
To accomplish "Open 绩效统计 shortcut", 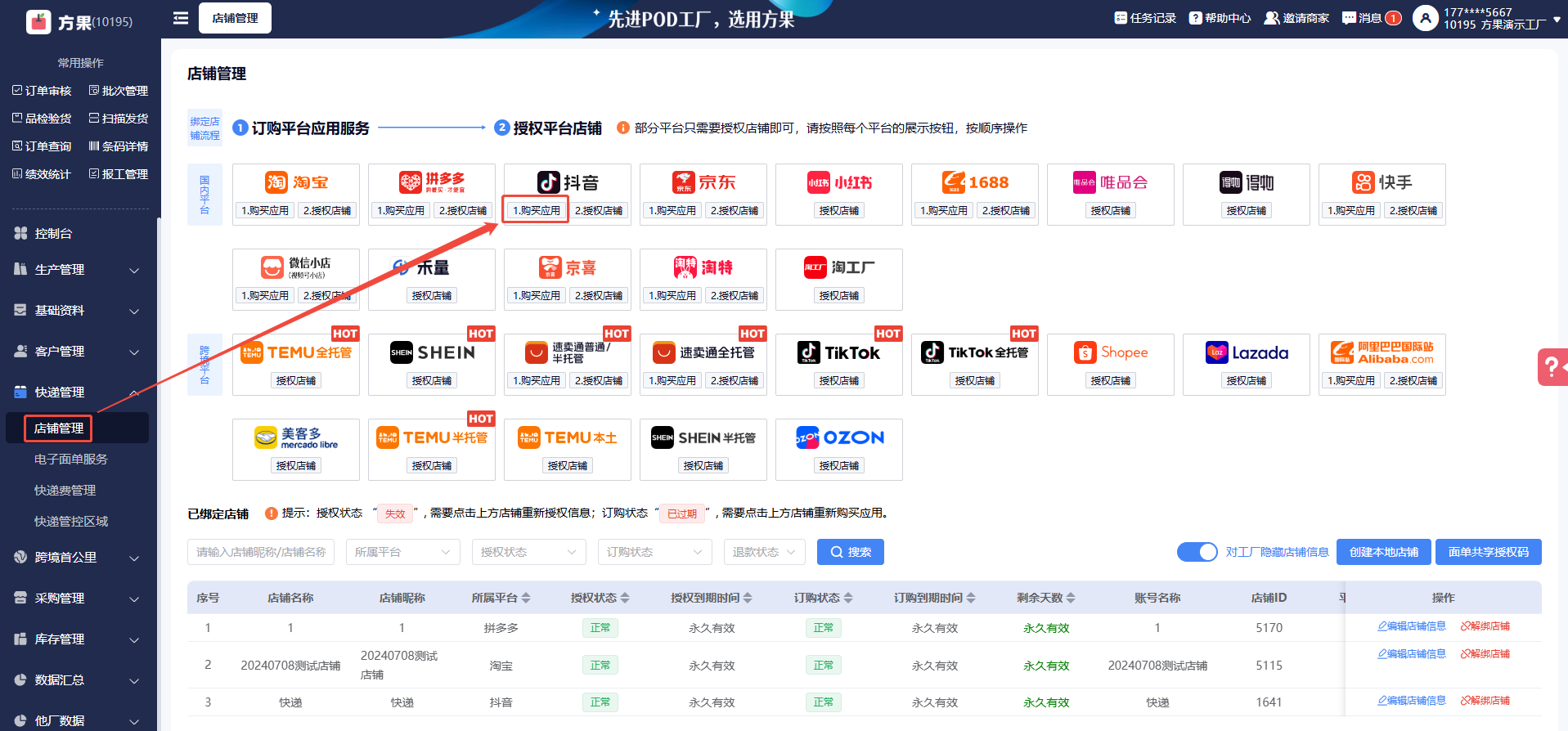I will click(x=42, y=174).
